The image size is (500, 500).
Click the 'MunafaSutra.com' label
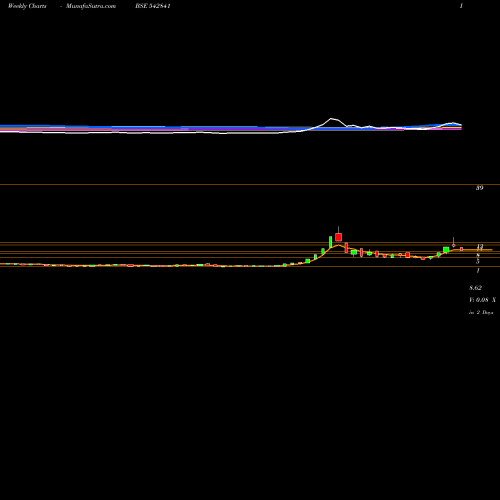[91, 6]
